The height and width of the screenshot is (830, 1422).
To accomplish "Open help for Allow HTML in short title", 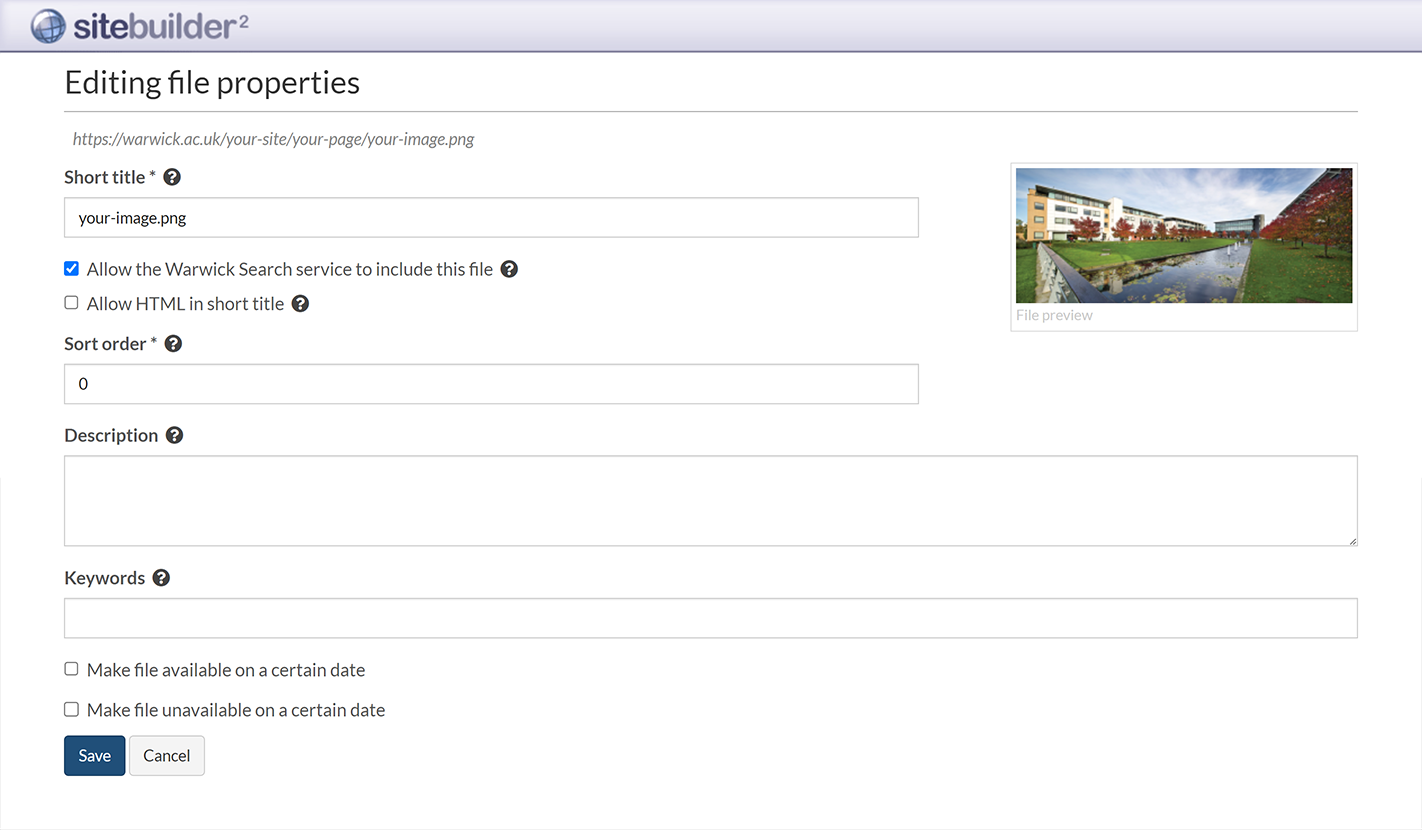I will (x=300, y=303).
